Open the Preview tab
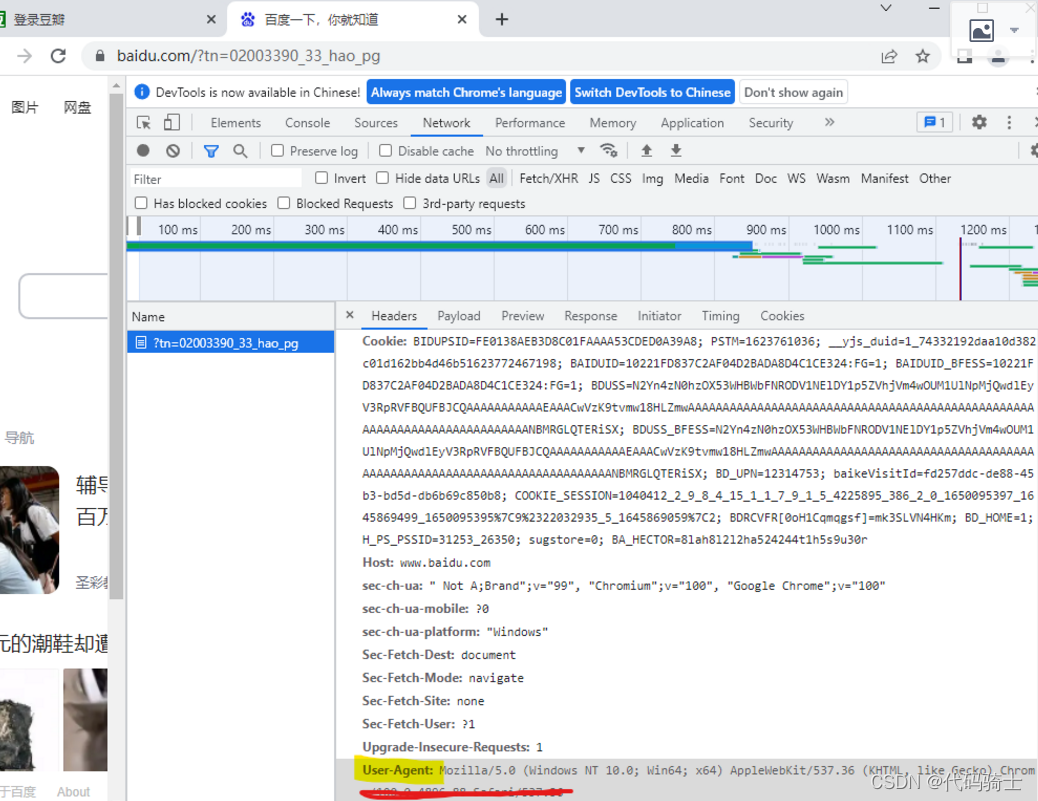Viewport: 1038px width, 801px height. [x=522, y=316]
